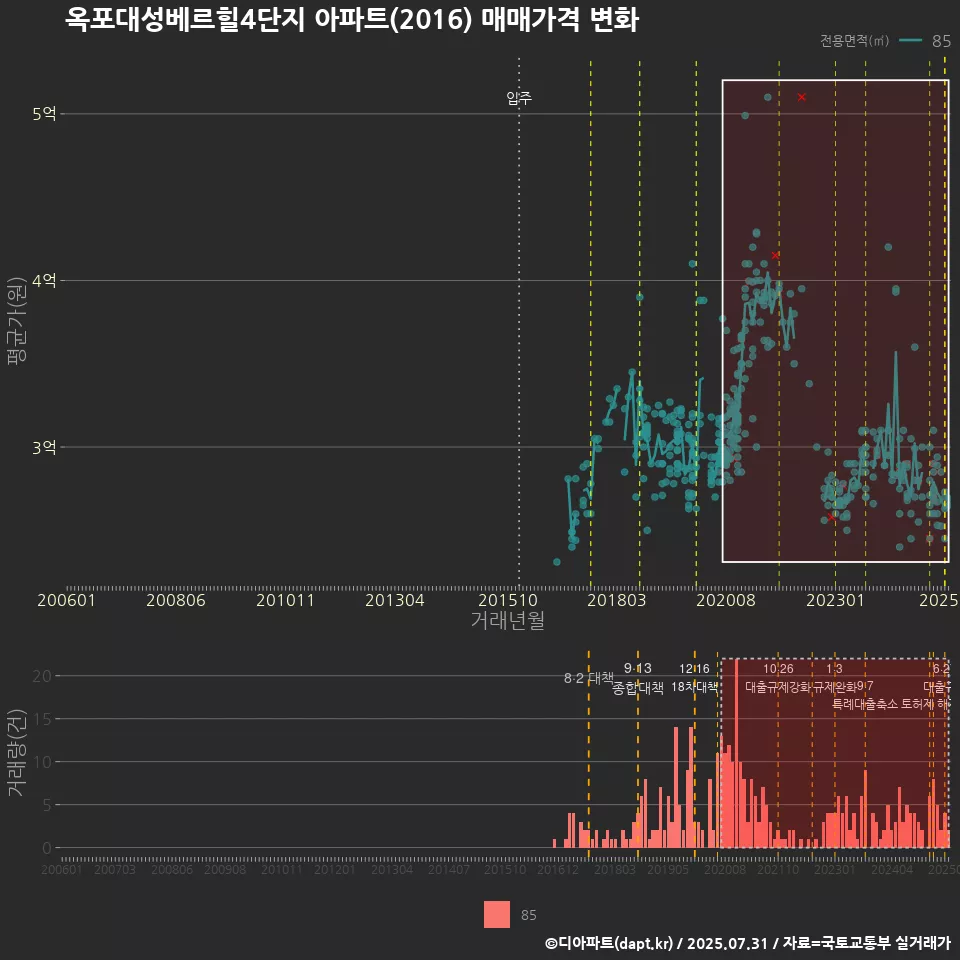
Task: Click 202301 on the price chart axis
Action: [835, 600]
